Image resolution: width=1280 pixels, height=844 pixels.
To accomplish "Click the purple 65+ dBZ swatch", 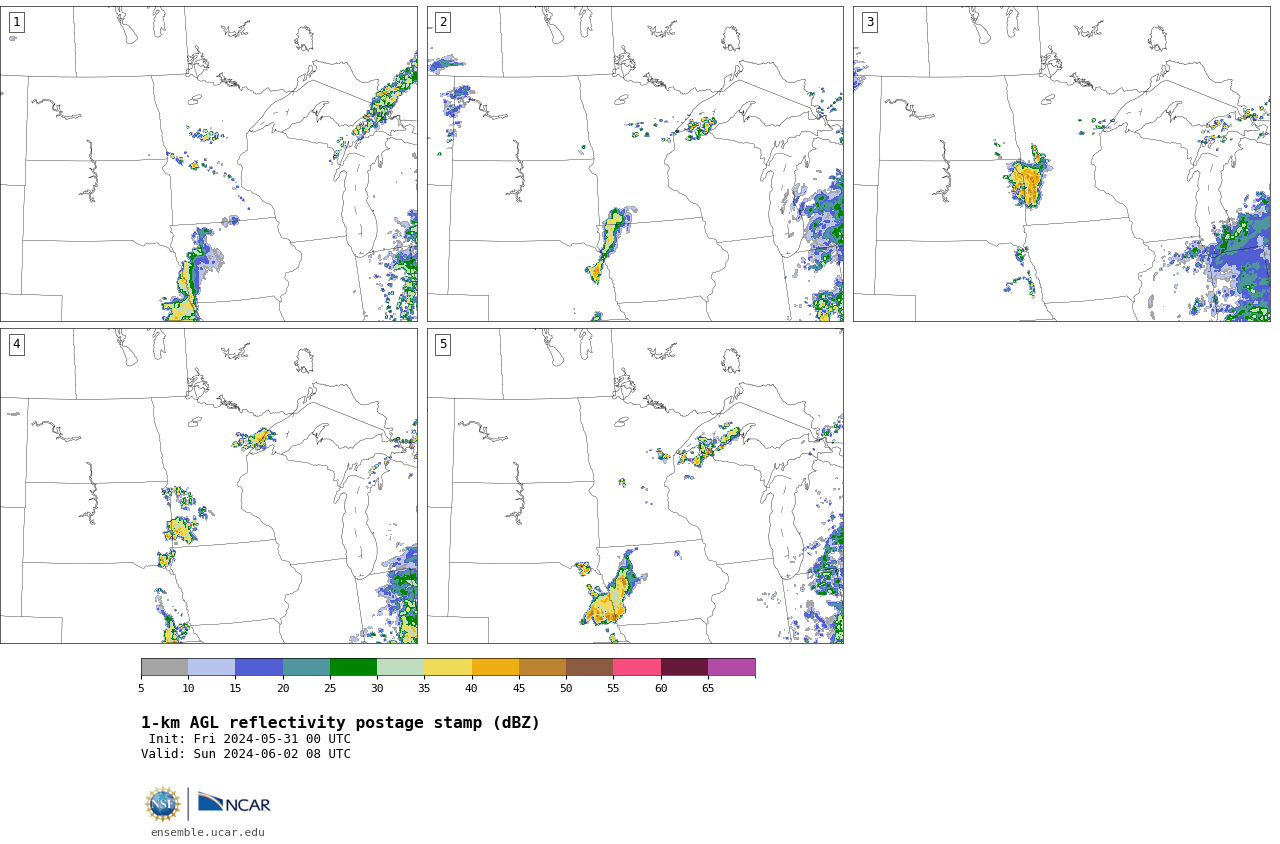I will point(731,667).
